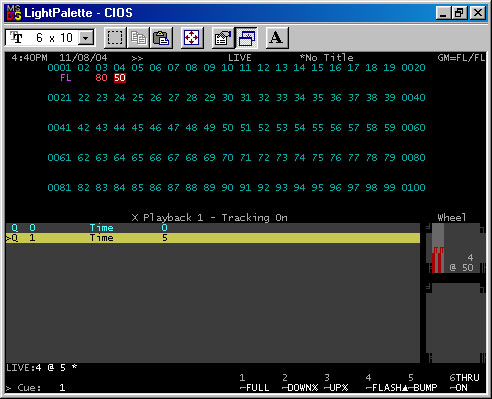This screenshot has height=399, width=492.
Task: Toggle the Background window icon
Action: [x=246, y=38]
